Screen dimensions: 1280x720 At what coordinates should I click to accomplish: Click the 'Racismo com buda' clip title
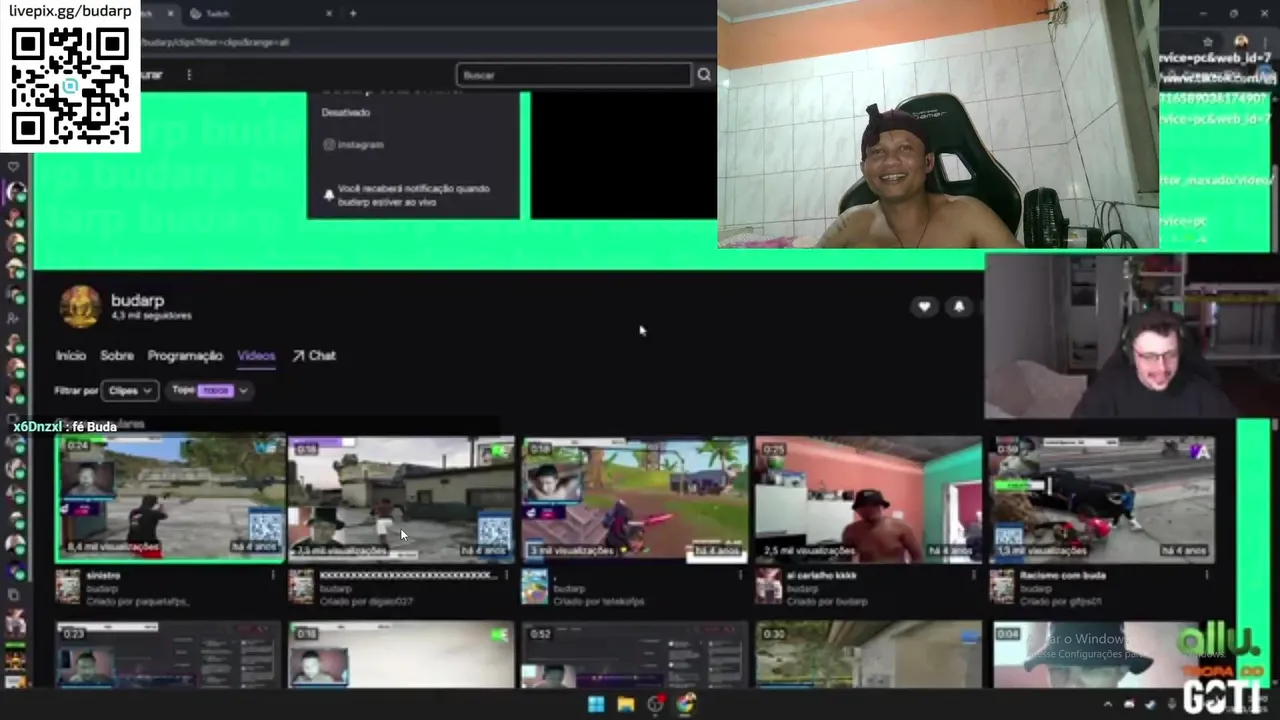(1062, 576)
